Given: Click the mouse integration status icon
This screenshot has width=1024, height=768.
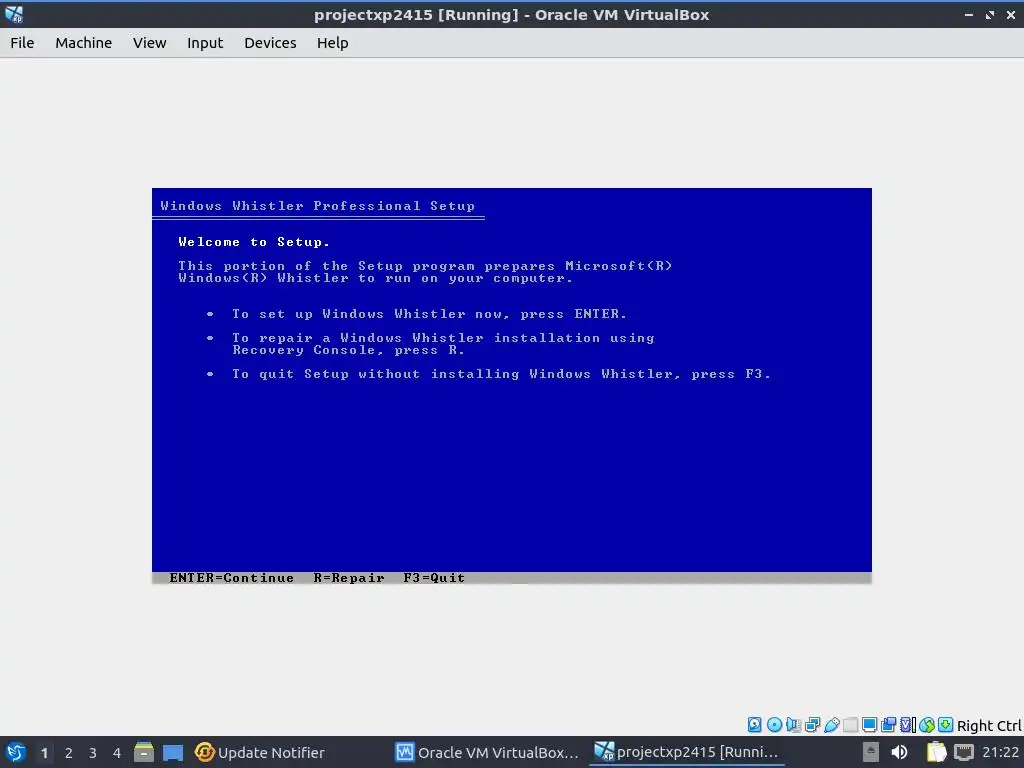Looking at the screenshot, I should 927,724.
